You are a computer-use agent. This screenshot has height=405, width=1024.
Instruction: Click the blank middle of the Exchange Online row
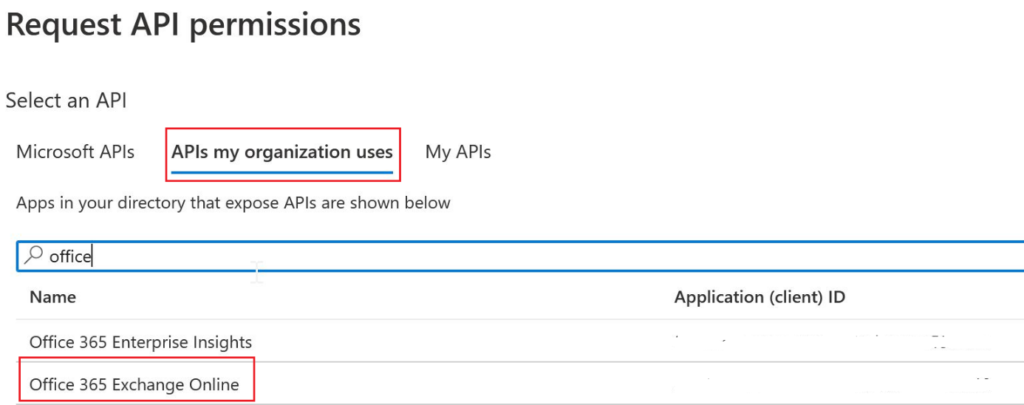(460, 384)
